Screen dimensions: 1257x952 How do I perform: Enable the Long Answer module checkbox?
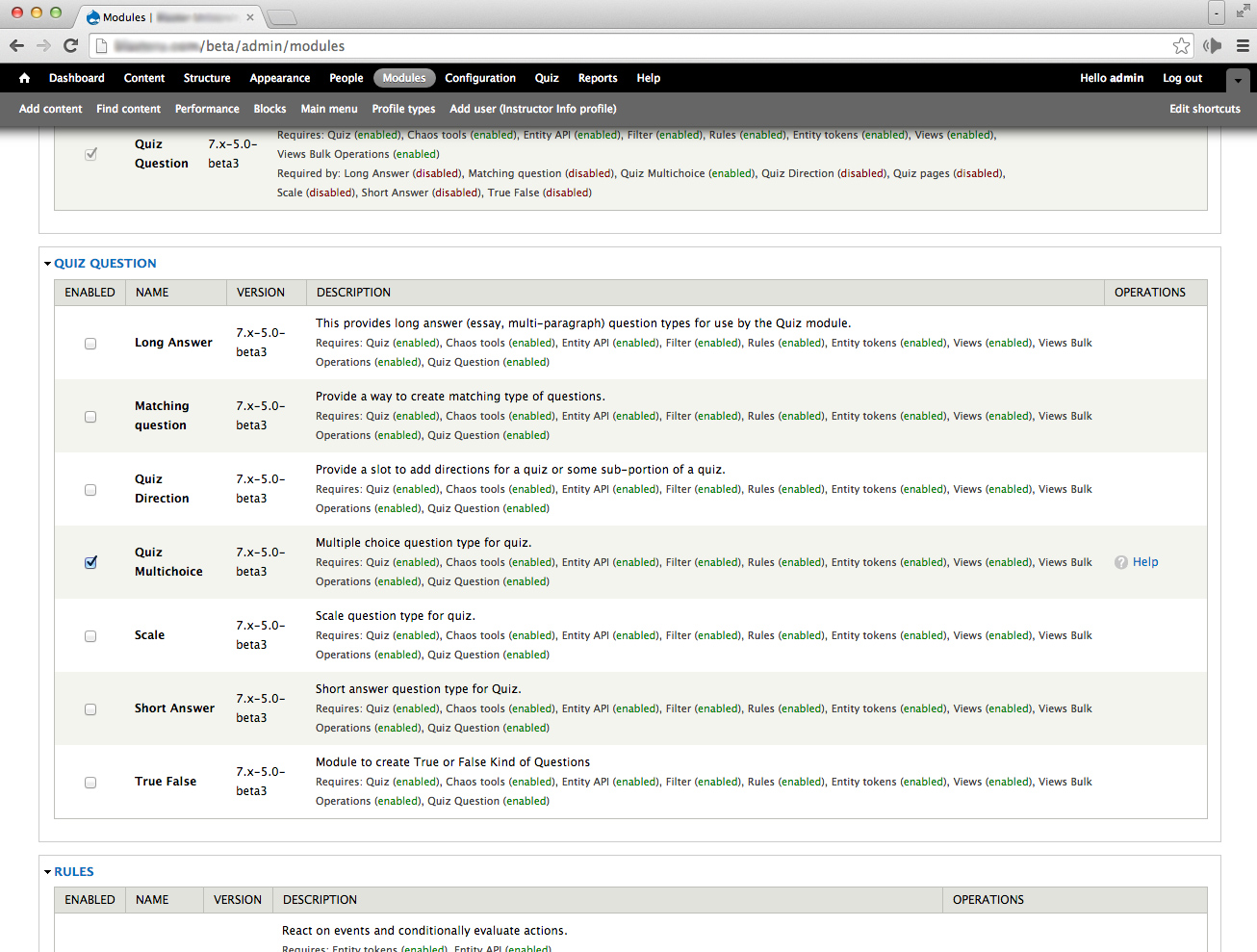90,343
